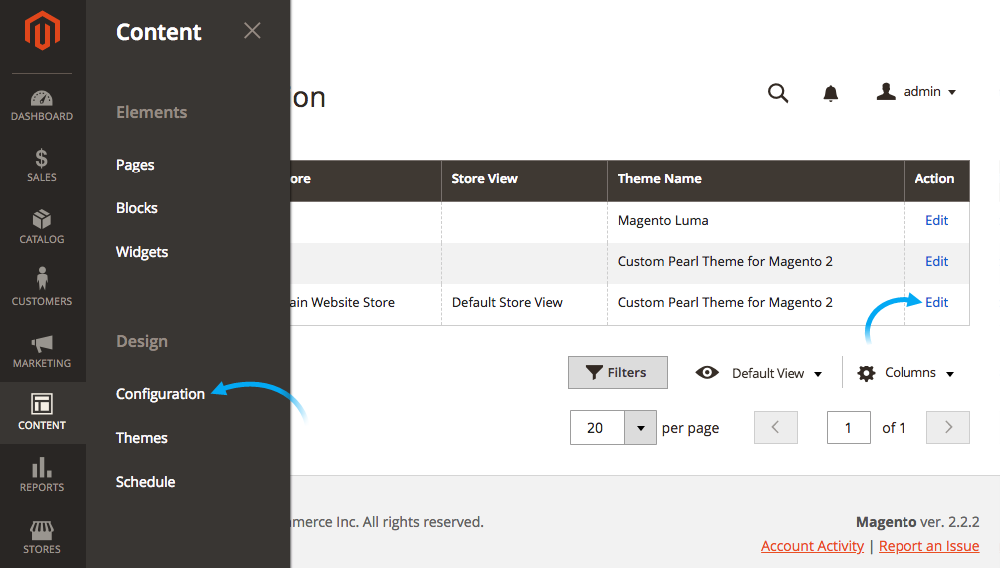Open the Customers sidebar icon

coord(42,288)
